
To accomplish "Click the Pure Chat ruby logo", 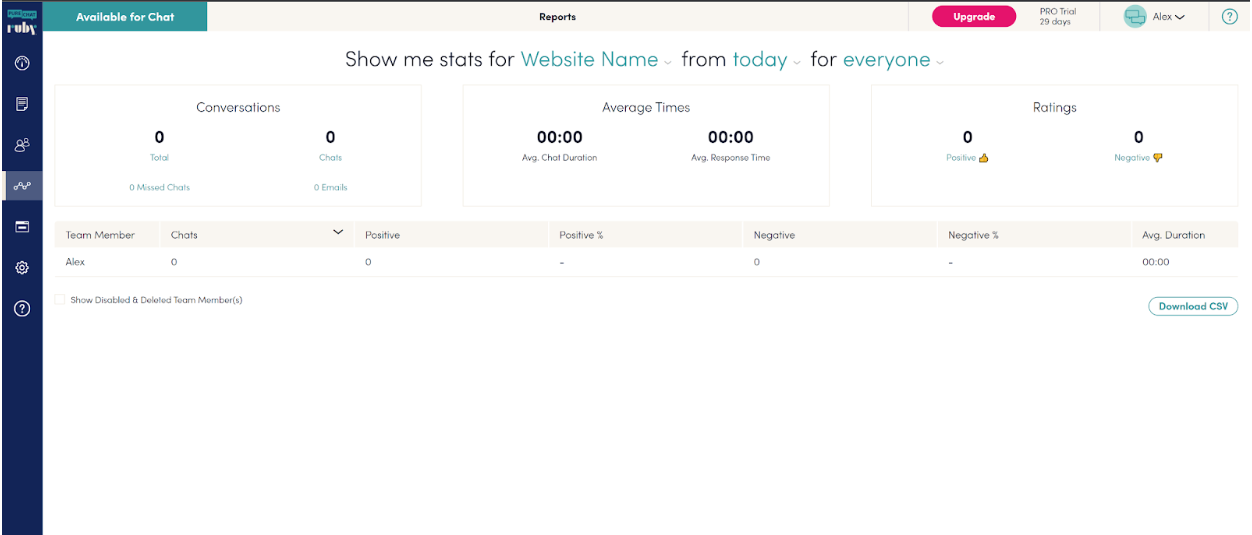I will point(22,22).
